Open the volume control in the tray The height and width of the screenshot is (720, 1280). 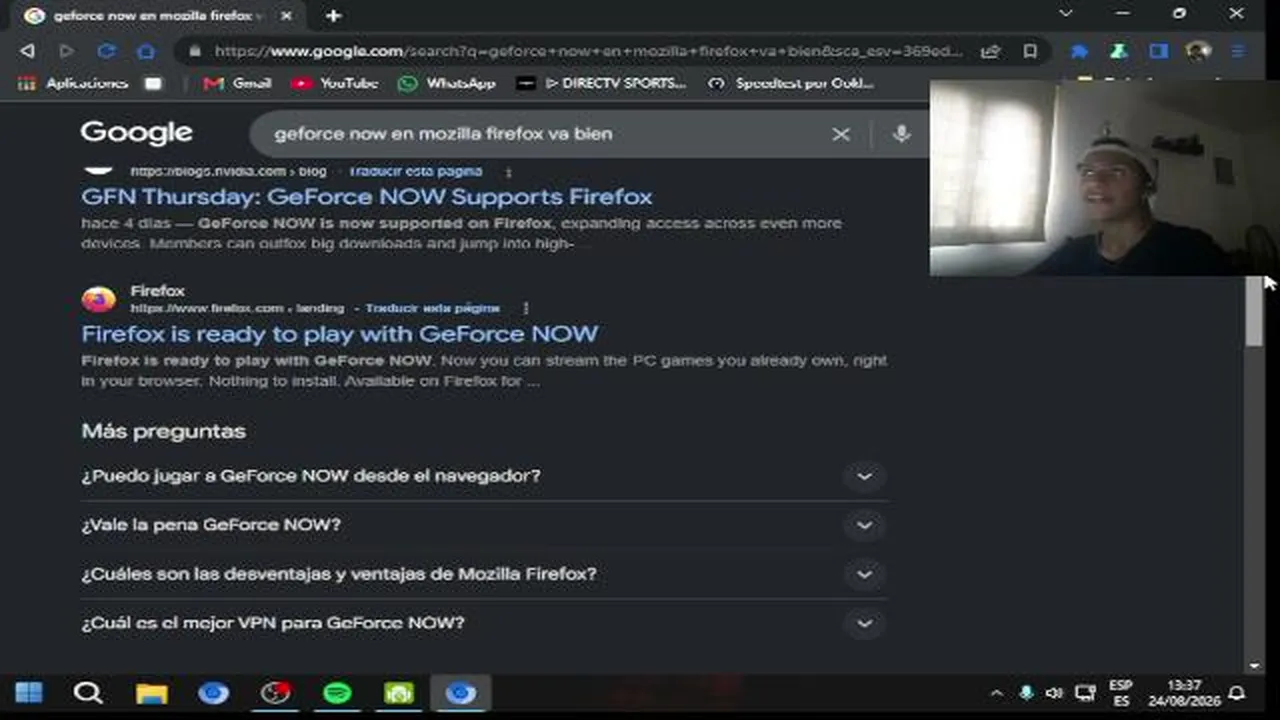[x=1054, y=693]
